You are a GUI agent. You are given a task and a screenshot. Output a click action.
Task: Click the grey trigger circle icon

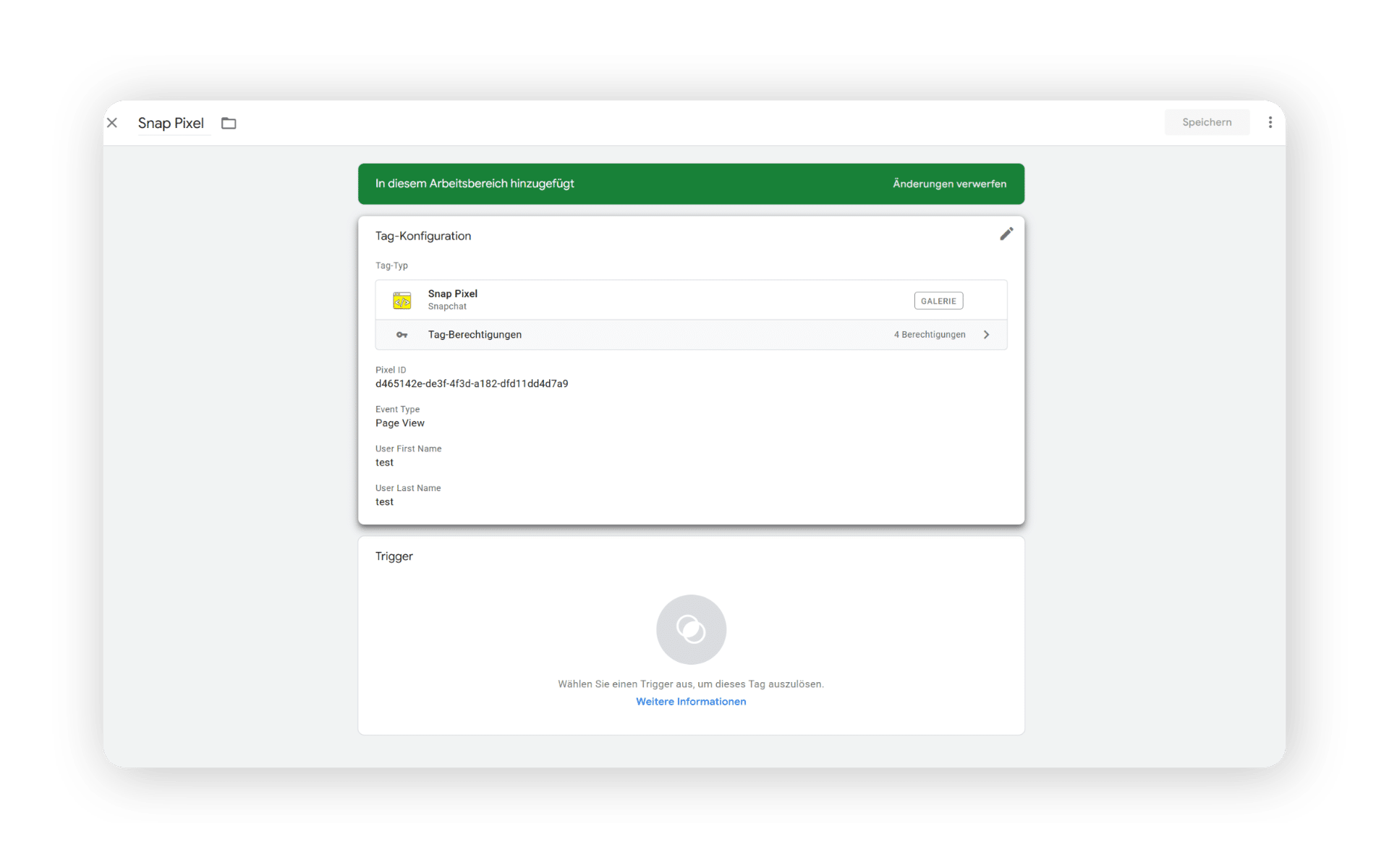click(691, 629)
